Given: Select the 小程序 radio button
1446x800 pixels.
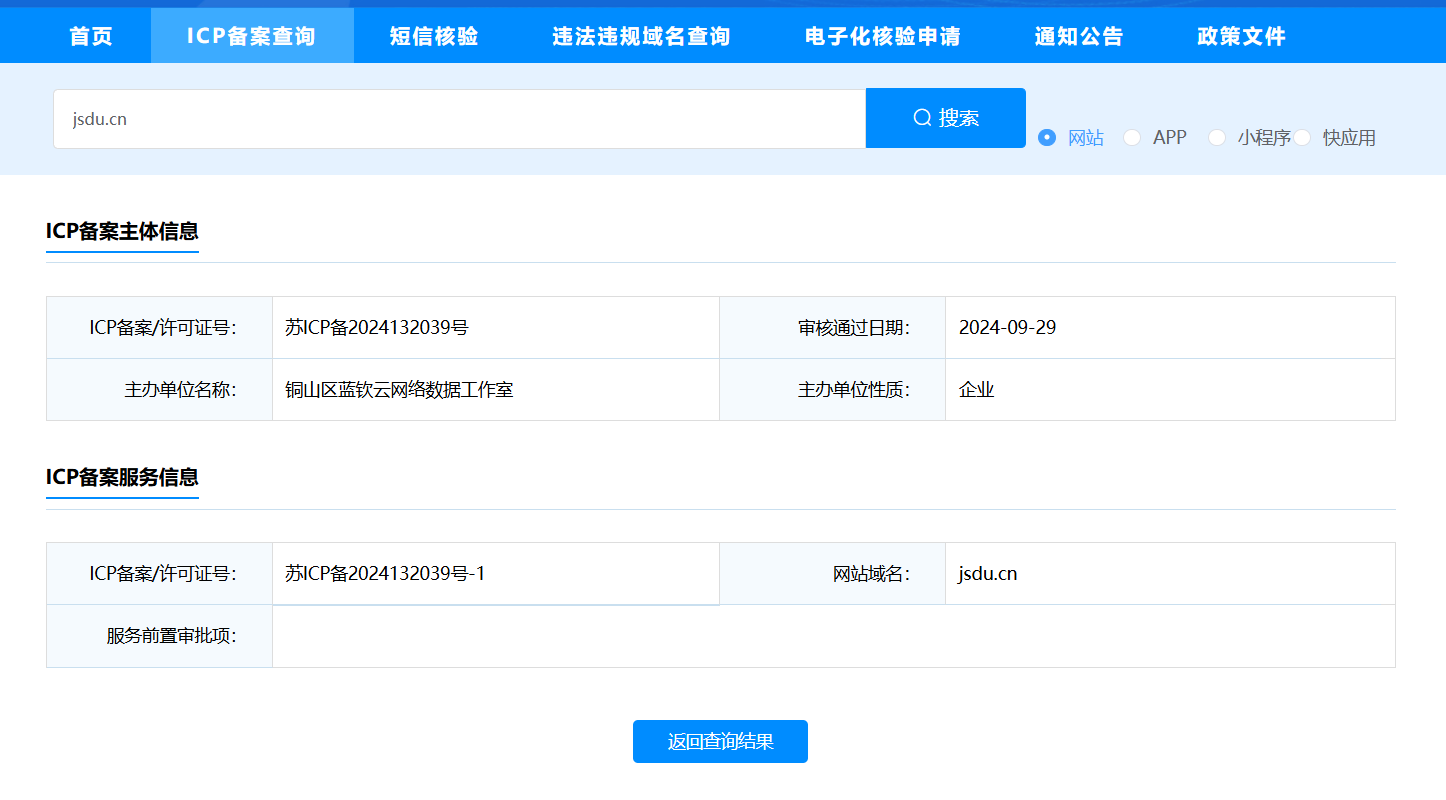Looking at the screenshot, I should click(1217, 138).
